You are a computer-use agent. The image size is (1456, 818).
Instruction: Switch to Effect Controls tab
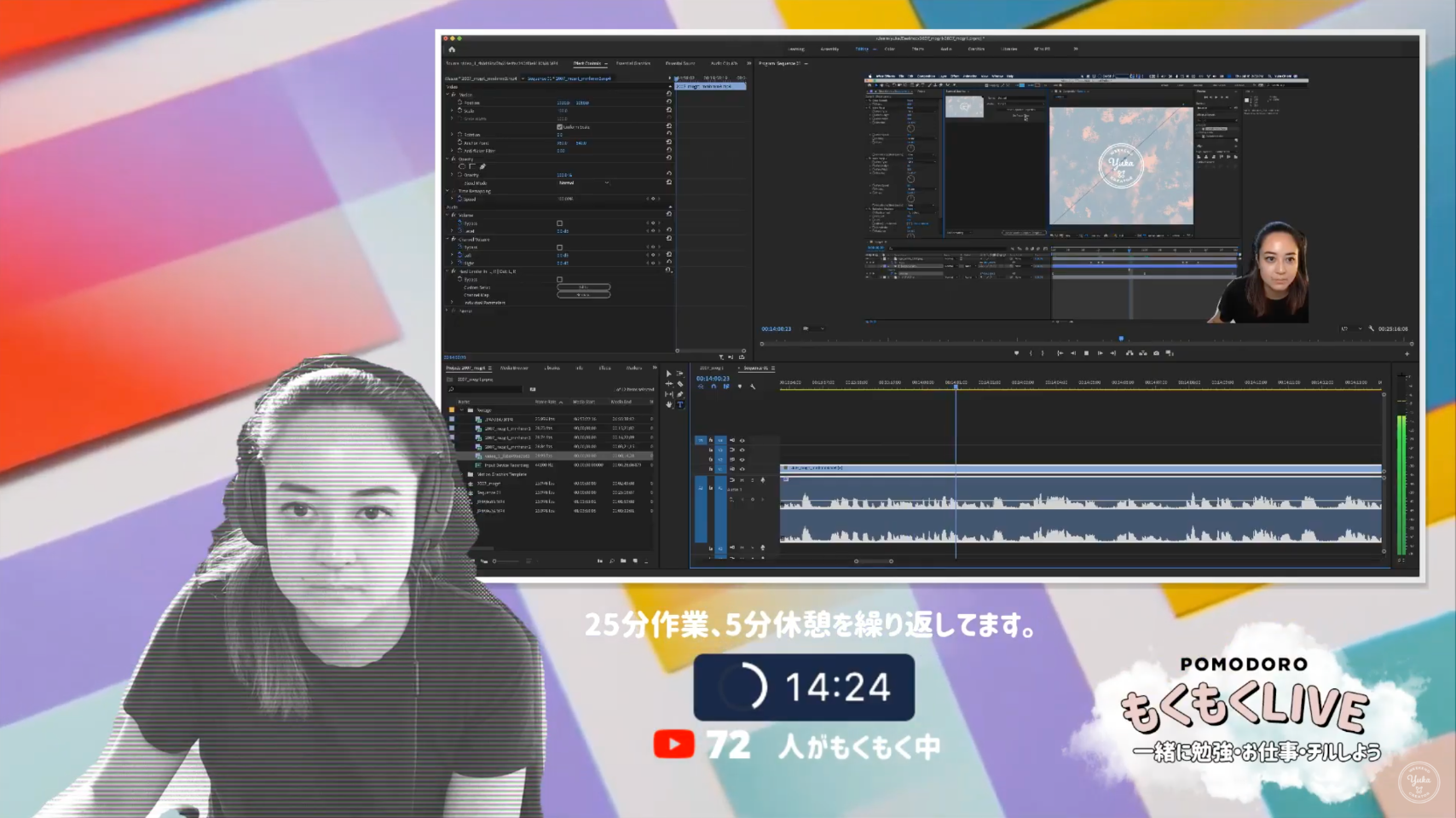(588, 63)
